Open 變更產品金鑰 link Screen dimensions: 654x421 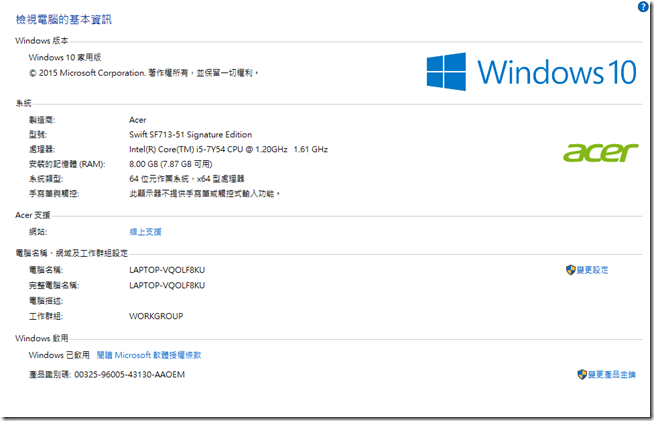[x=612, y=374]
